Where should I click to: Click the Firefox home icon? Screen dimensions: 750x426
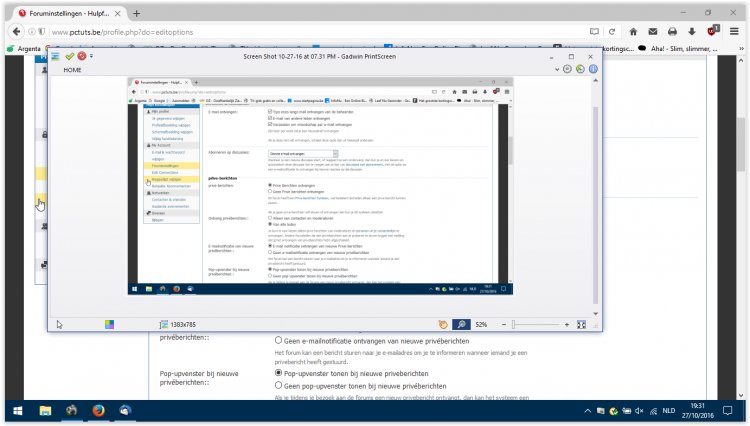[x=631, y=32]
